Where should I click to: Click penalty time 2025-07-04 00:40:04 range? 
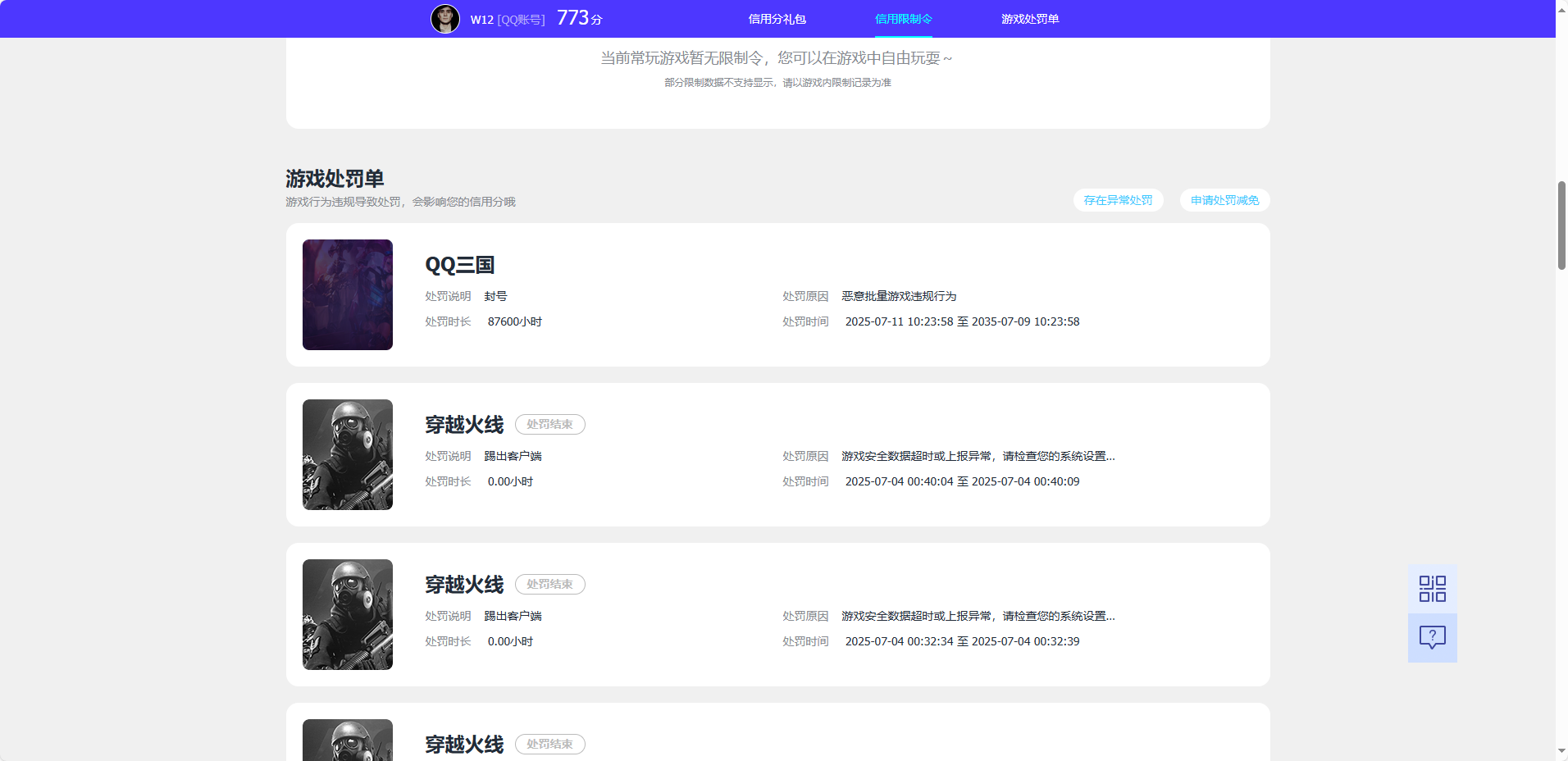coord(962,481)
